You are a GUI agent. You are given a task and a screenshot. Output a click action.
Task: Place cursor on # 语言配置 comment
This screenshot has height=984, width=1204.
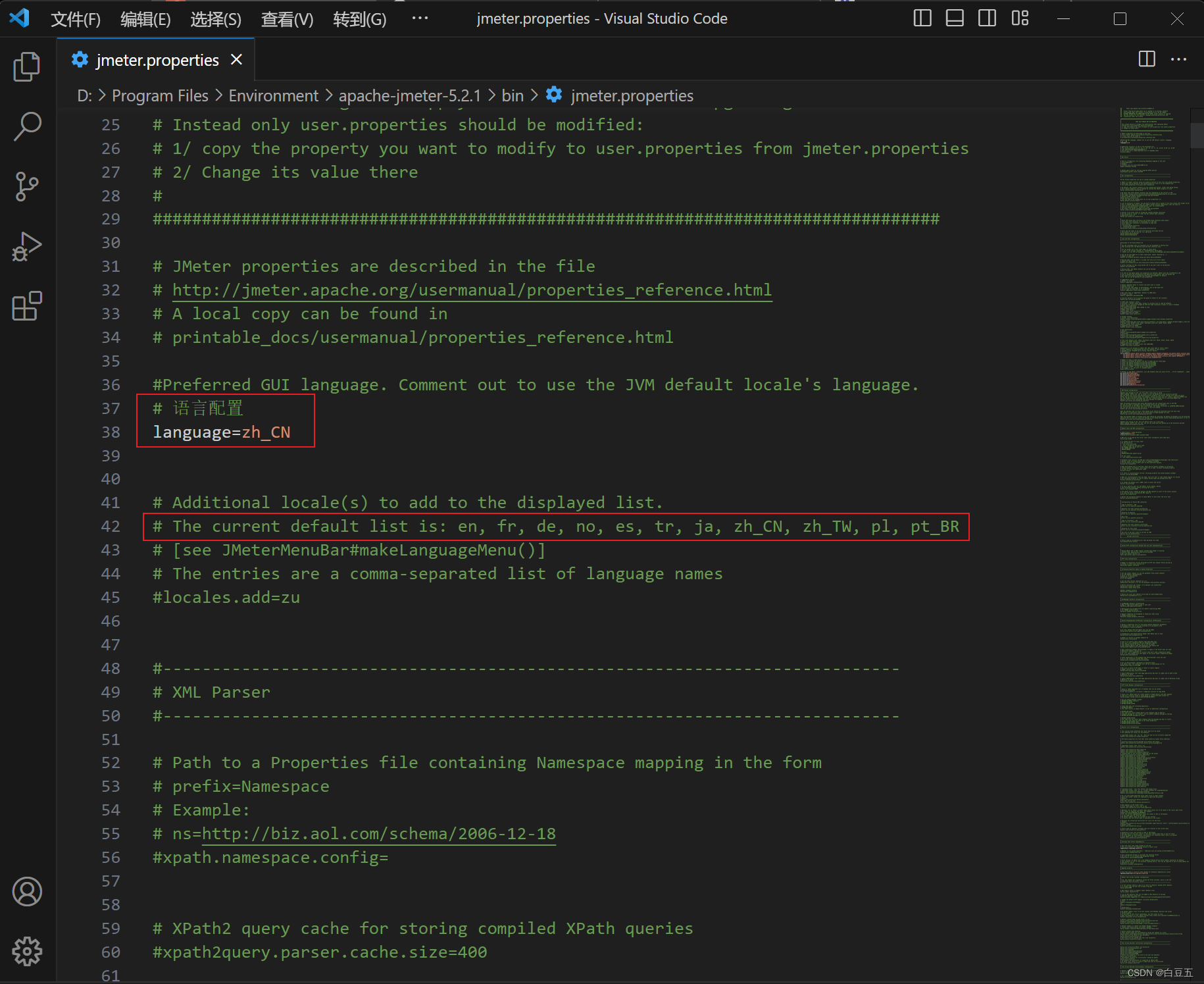(x=198, y=409)
